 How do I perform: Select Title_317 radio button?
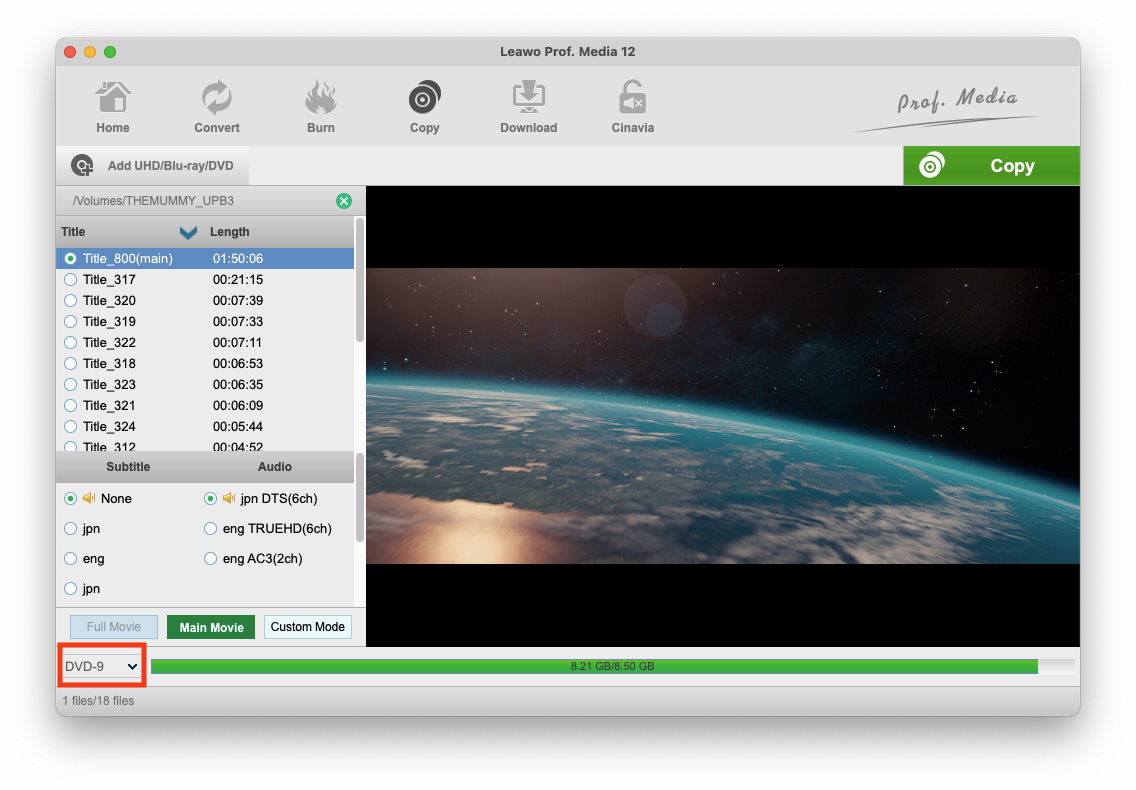(70, 280)
